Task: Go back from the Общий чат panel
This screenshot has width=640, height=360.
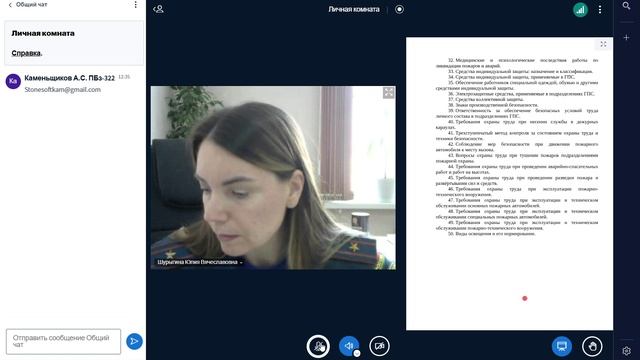Action: pyautogui.click(x=10, y=5)
